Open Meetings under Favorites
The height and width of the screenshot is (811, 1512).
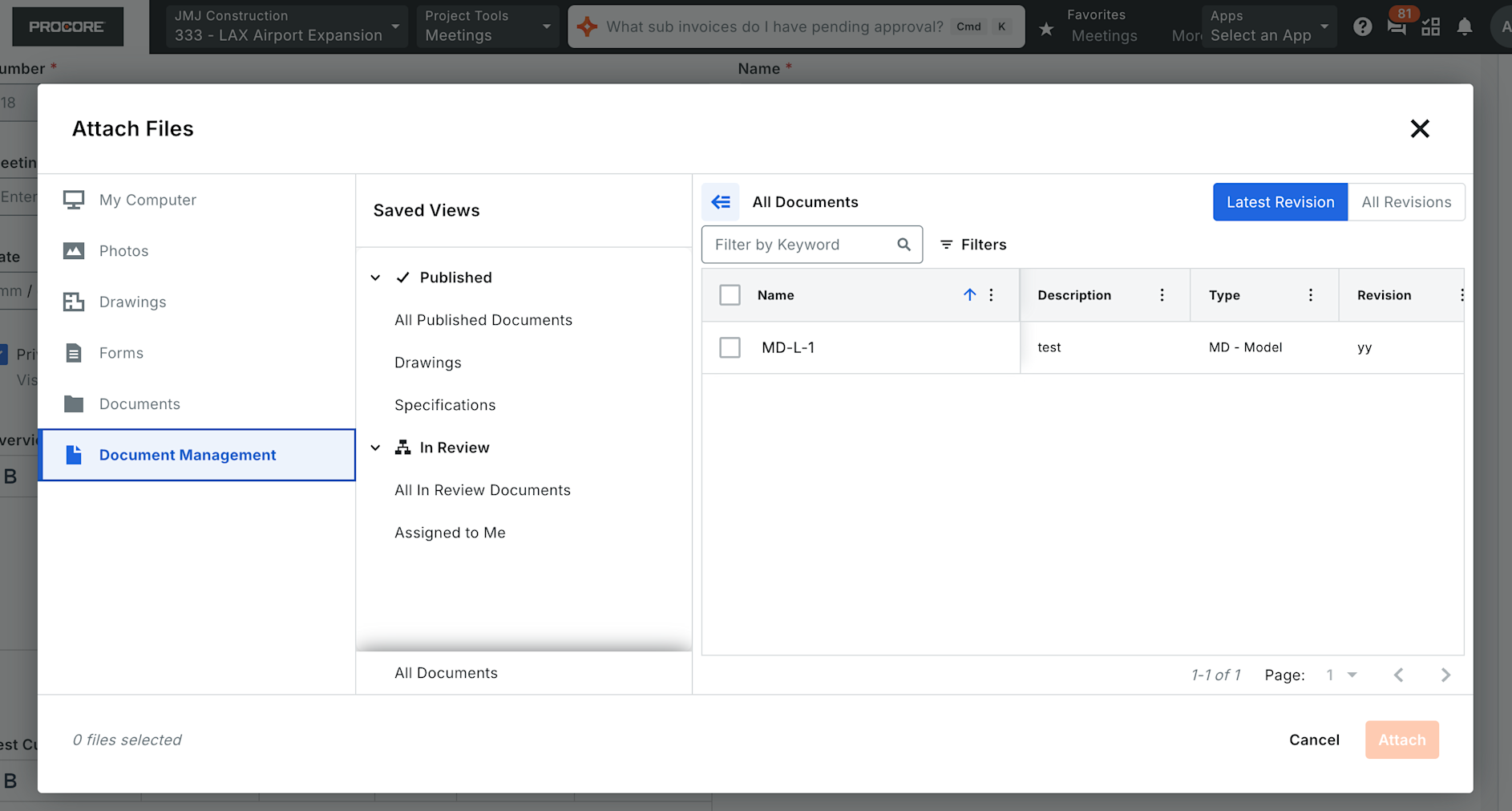coord(1104,36)
